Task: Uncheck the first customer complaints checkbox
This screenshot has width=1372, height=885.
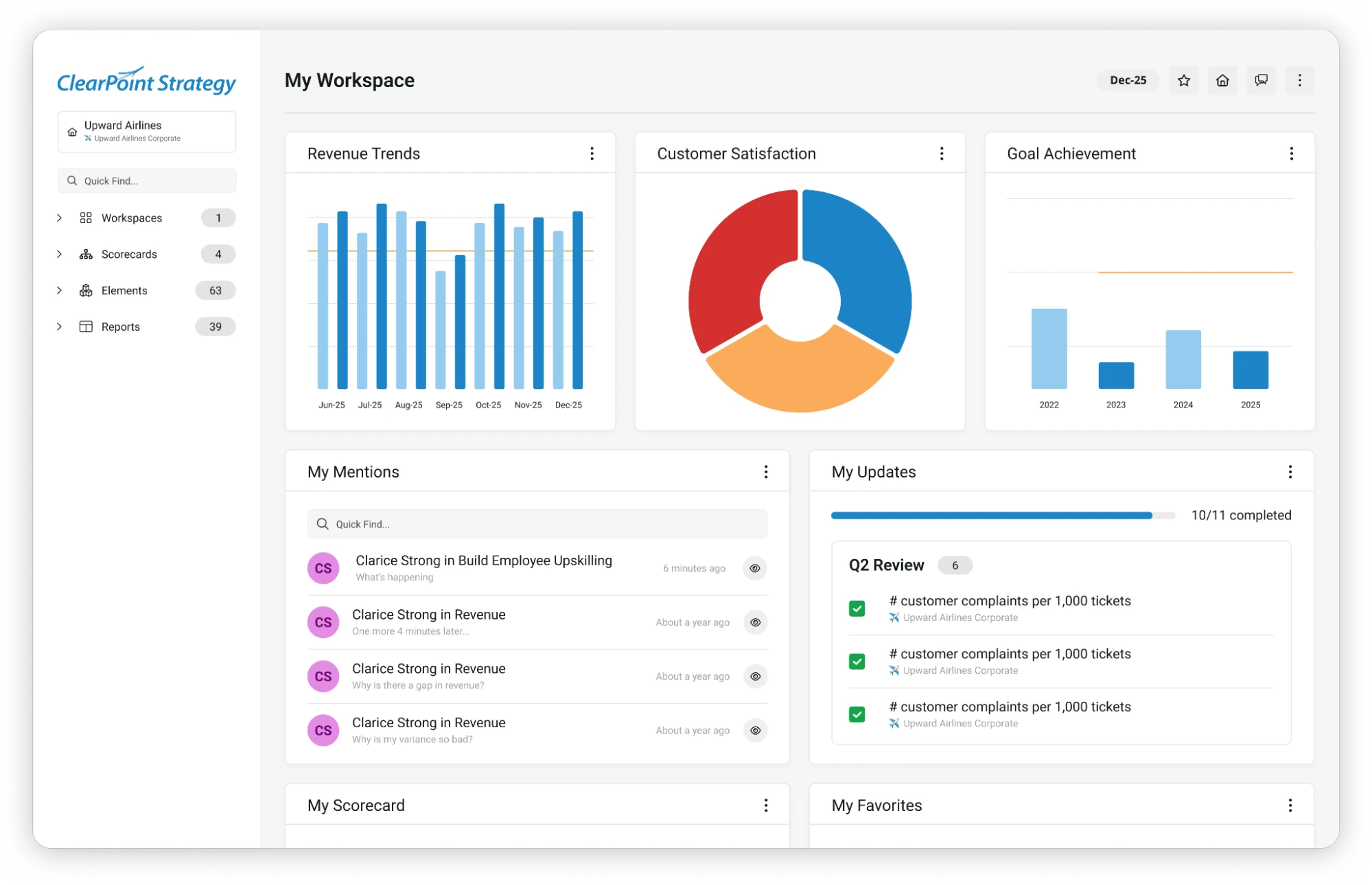Action: click(x=857, y=609)
